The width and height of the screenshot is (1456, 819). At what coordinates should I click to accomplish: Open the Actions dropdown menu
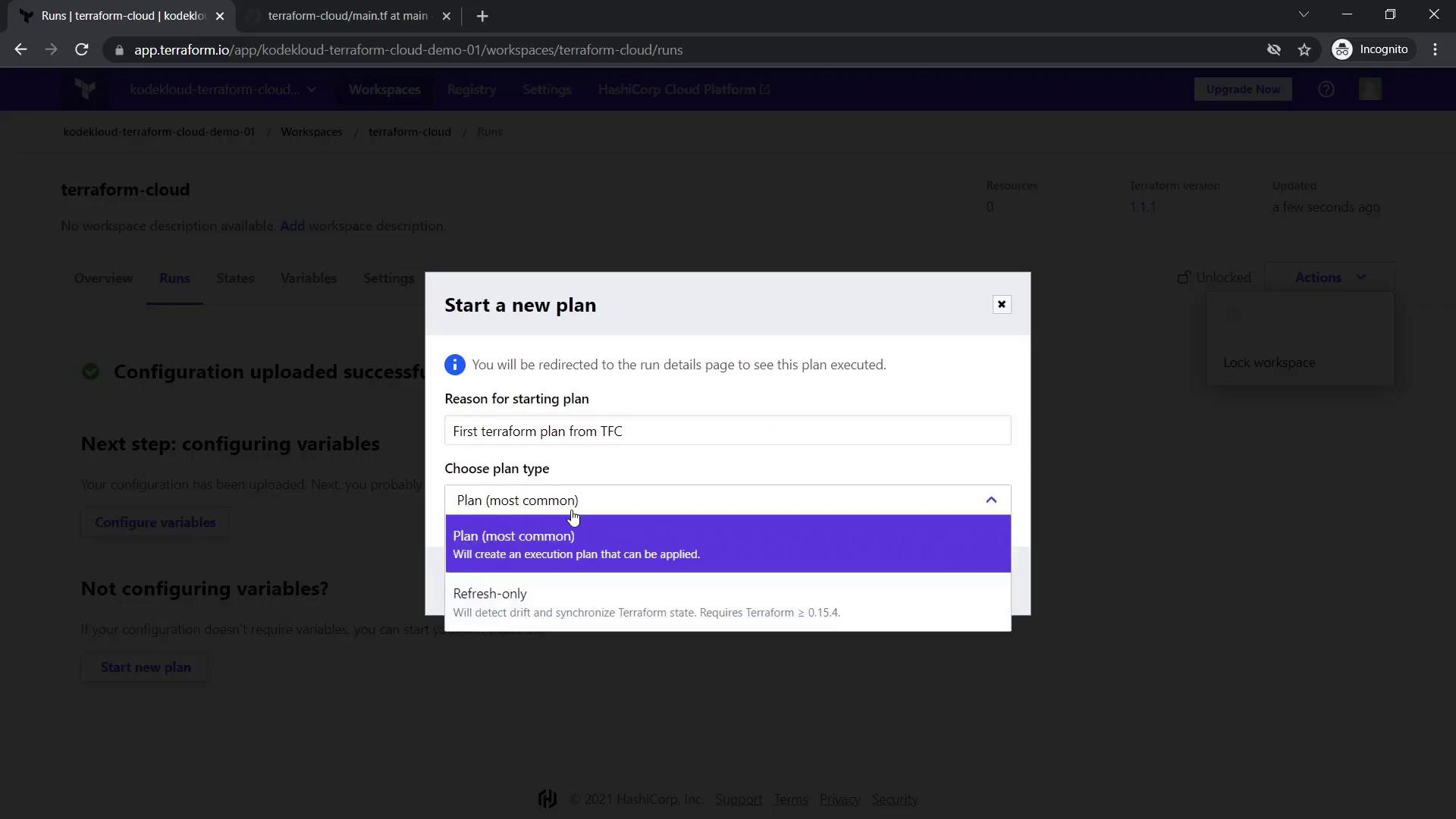tap(1329, 278)
